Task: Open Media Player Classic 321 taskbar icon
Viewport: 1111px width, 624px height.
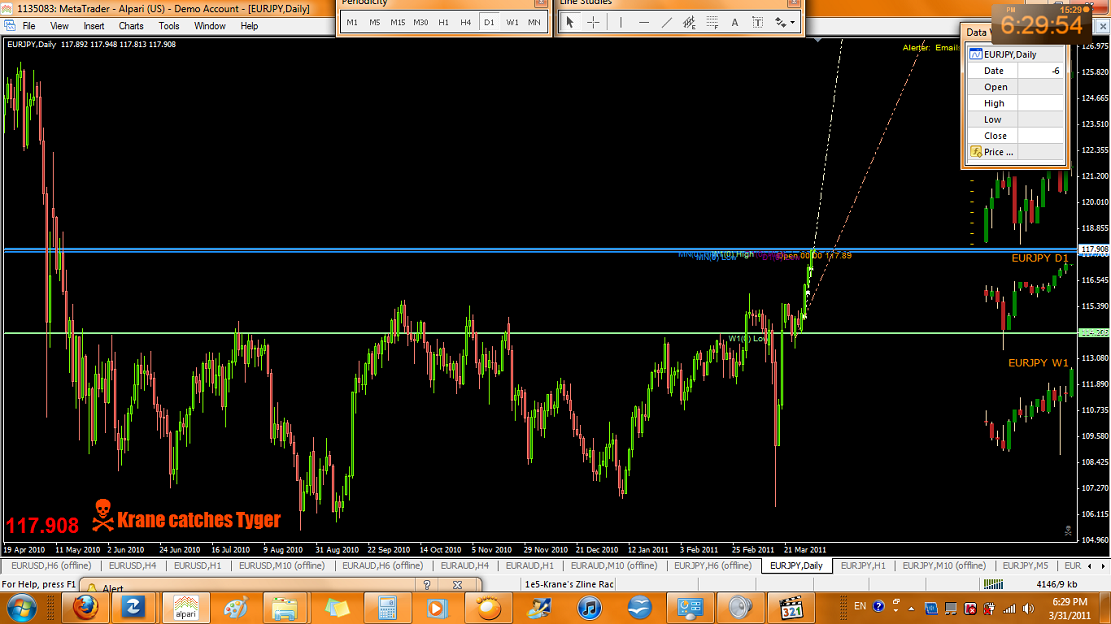Action: (791, 608)
